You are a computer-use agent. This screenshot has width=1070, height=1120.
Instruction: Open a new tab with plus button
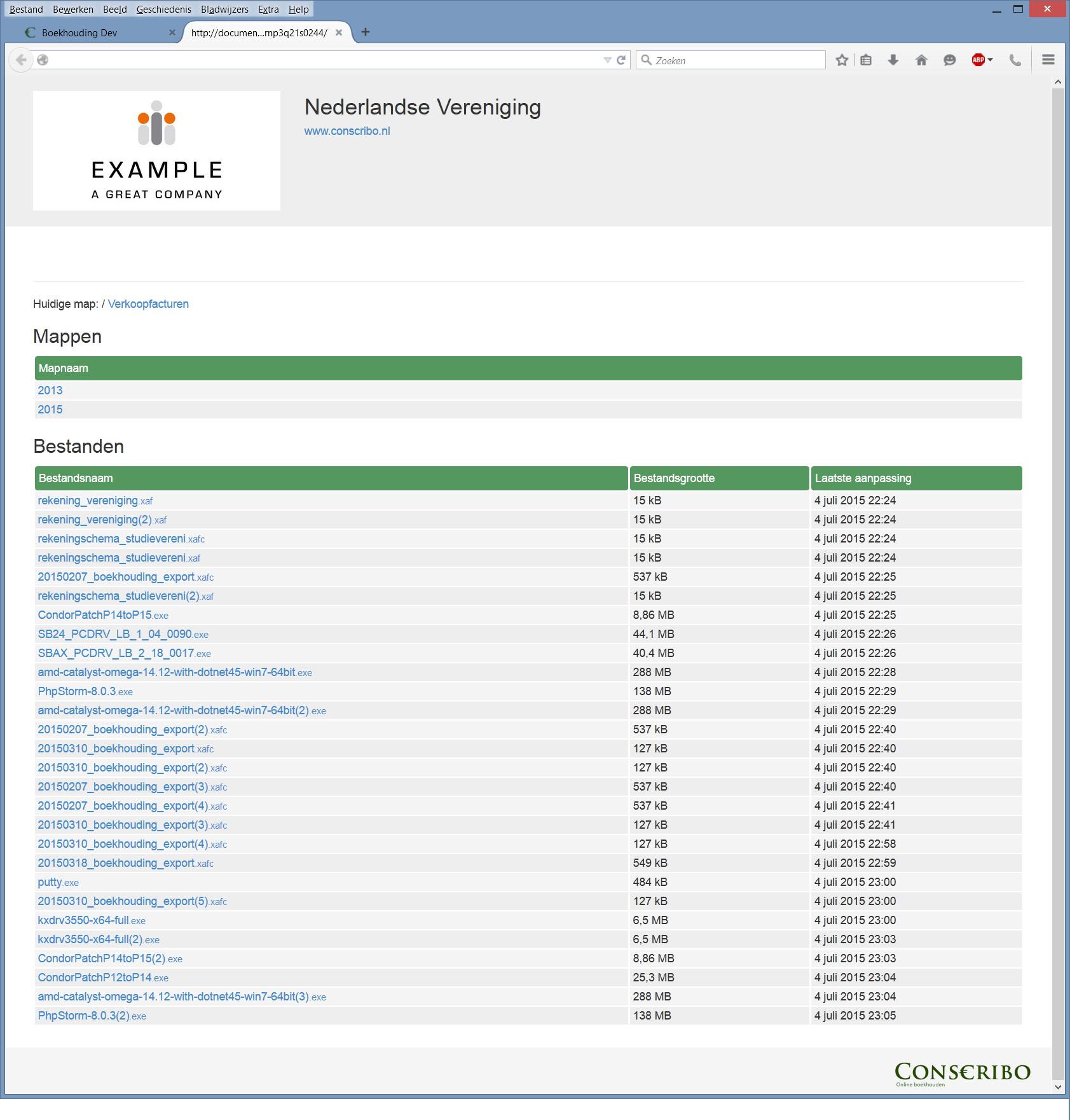pyautogui.click(x=366, y=32)
